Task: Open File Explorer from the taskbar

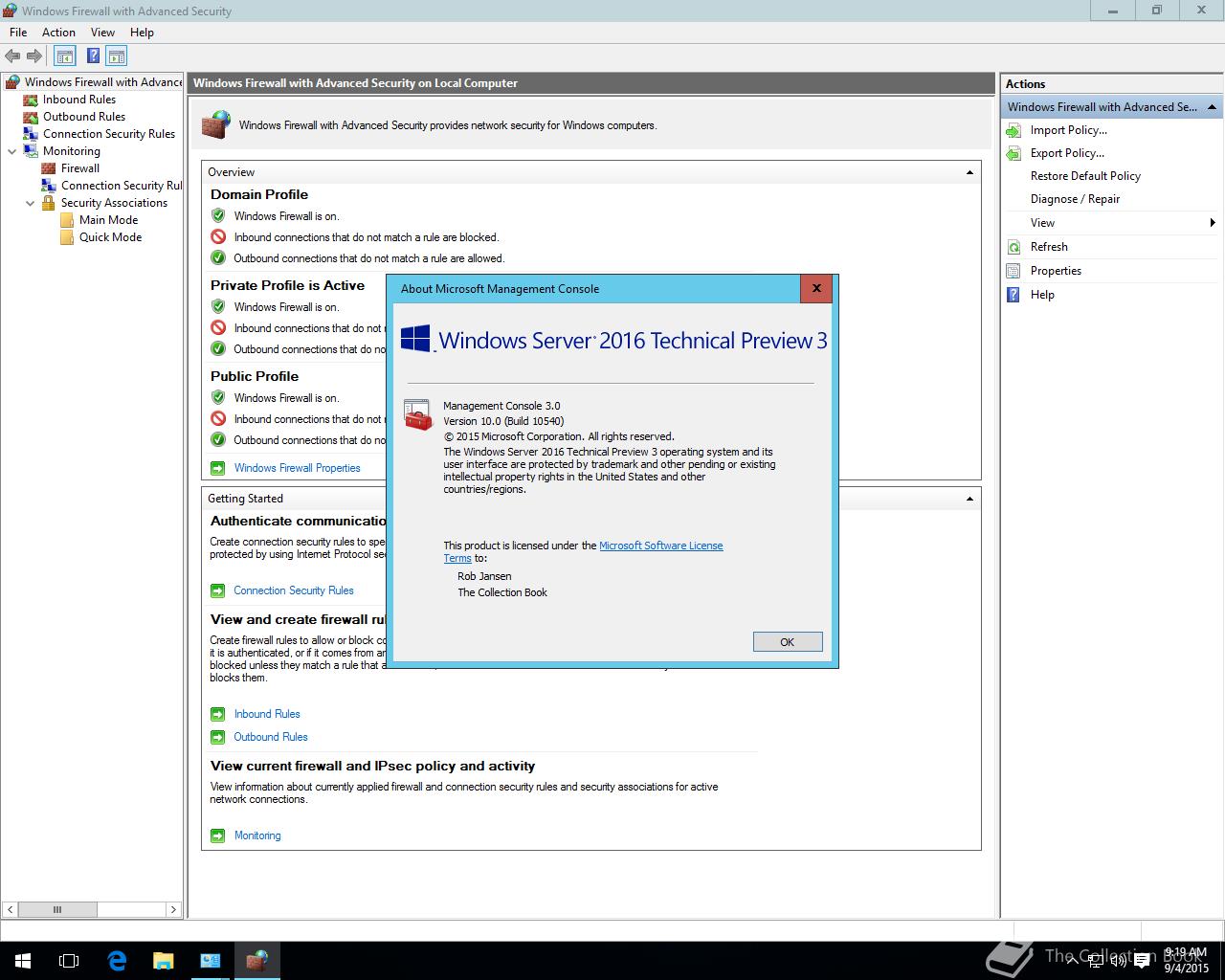Action: click(164, 961)
